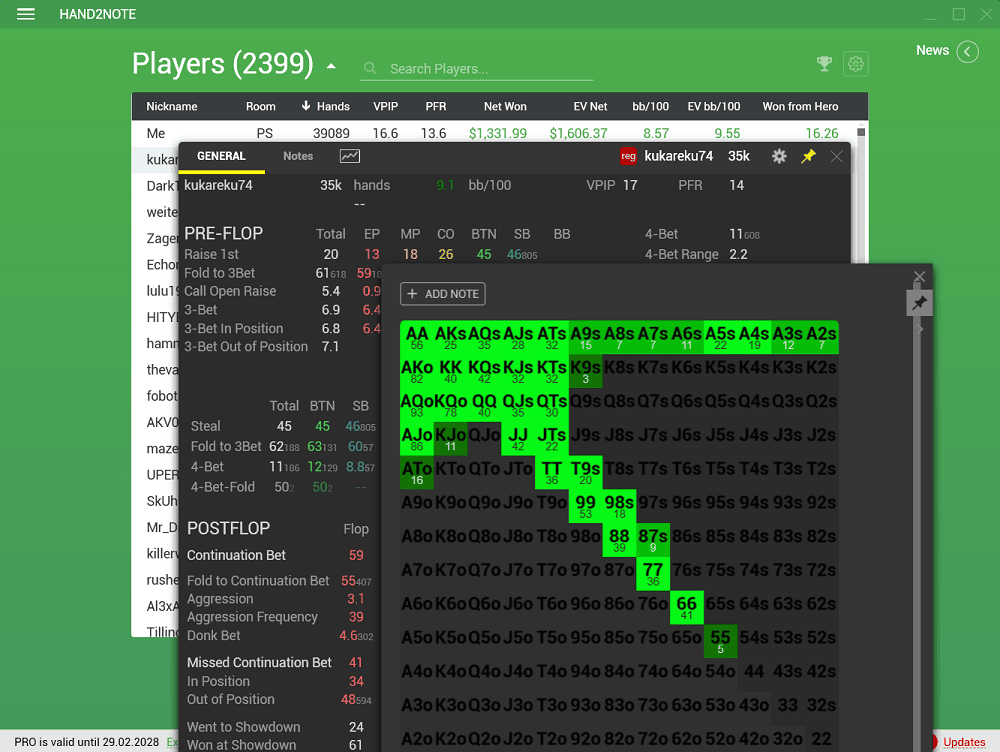
Task: Click the POSTFLOP section heading
Action: coord(228,528)
